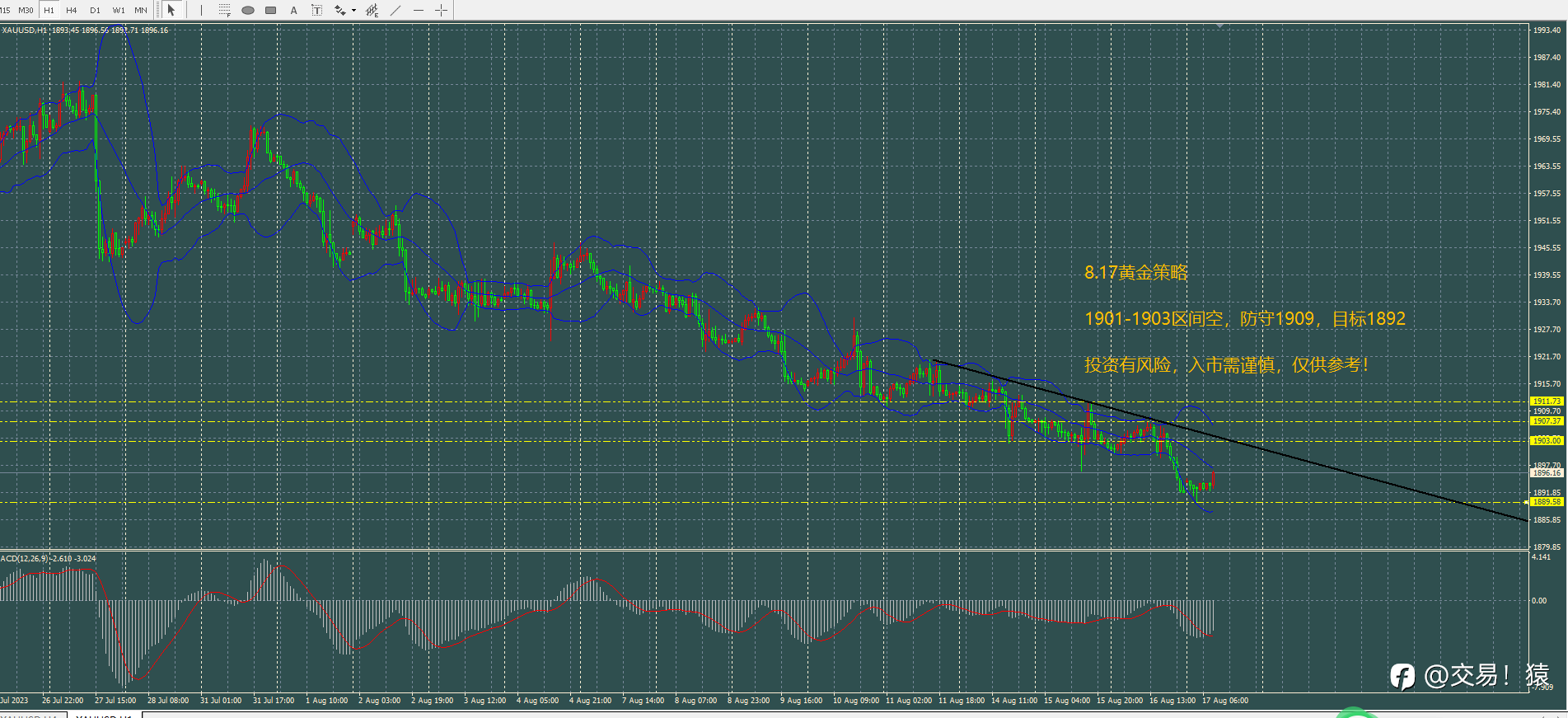This screenshot has width=1568, height=718.
Task: Select the '8.17黄金策略' text annotation
Action: pyautogui.click(x=1135, y=273)
